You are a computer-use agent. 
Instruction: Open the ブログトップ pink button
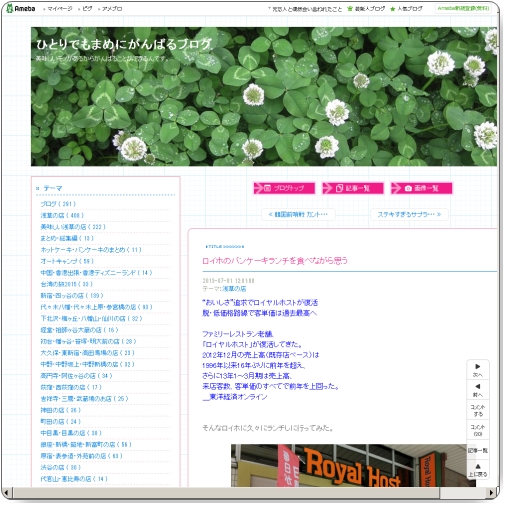284,188
